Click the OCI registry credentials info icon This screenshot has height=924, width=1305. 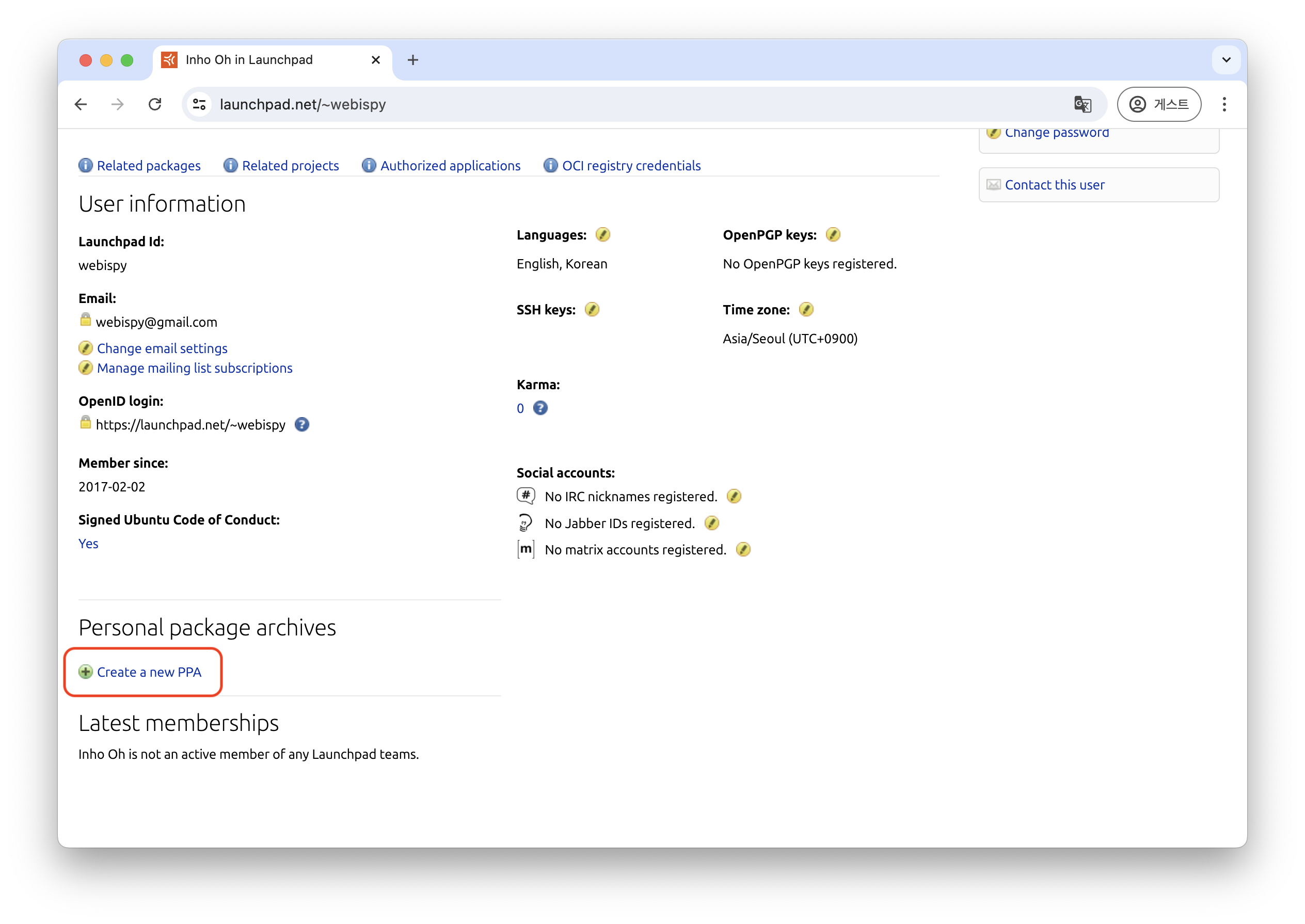551,166
